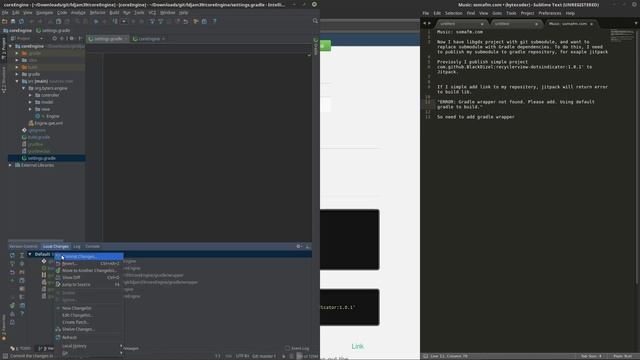This screenshot has width=640, height=360.
Task: Switch to coreEngine editor tab
Action: click(x=149, y=39)
